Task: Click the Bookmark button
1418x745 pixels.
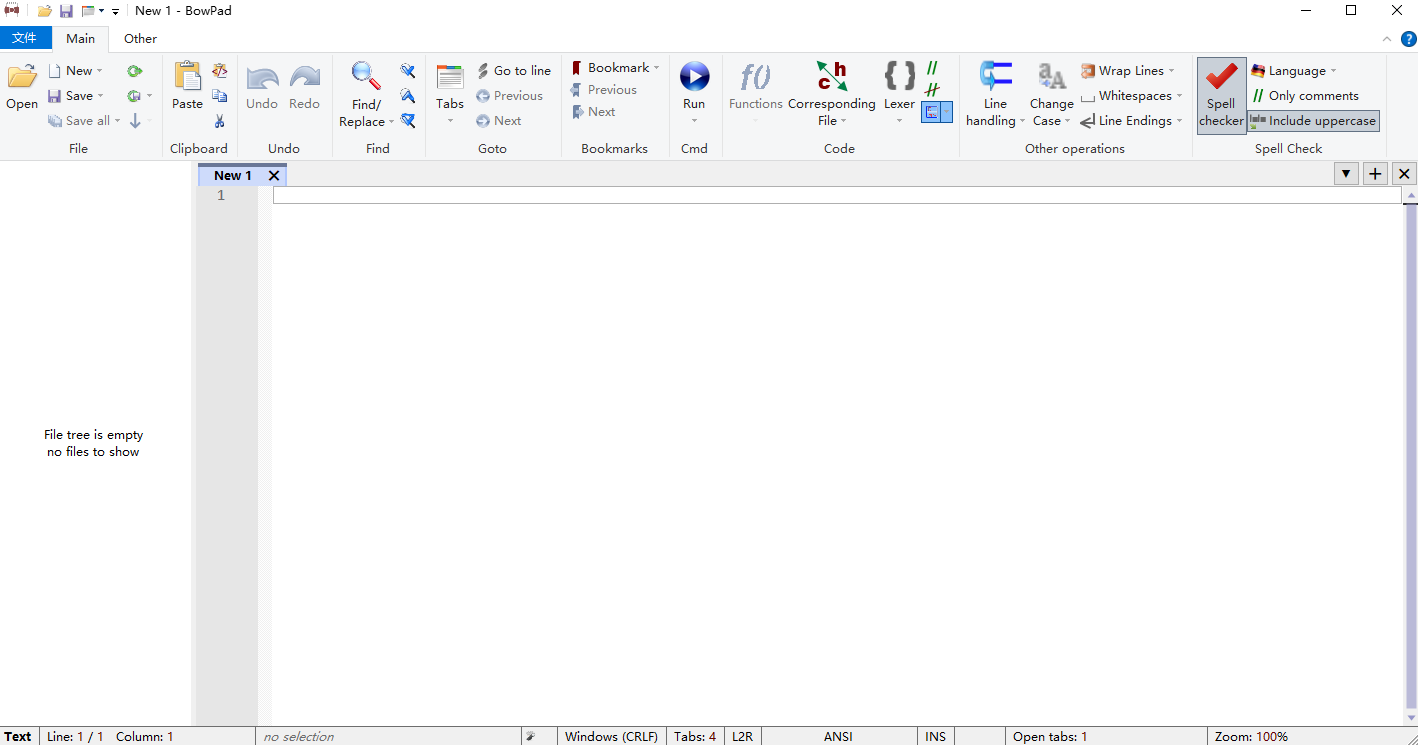Action: coord(616,68)
